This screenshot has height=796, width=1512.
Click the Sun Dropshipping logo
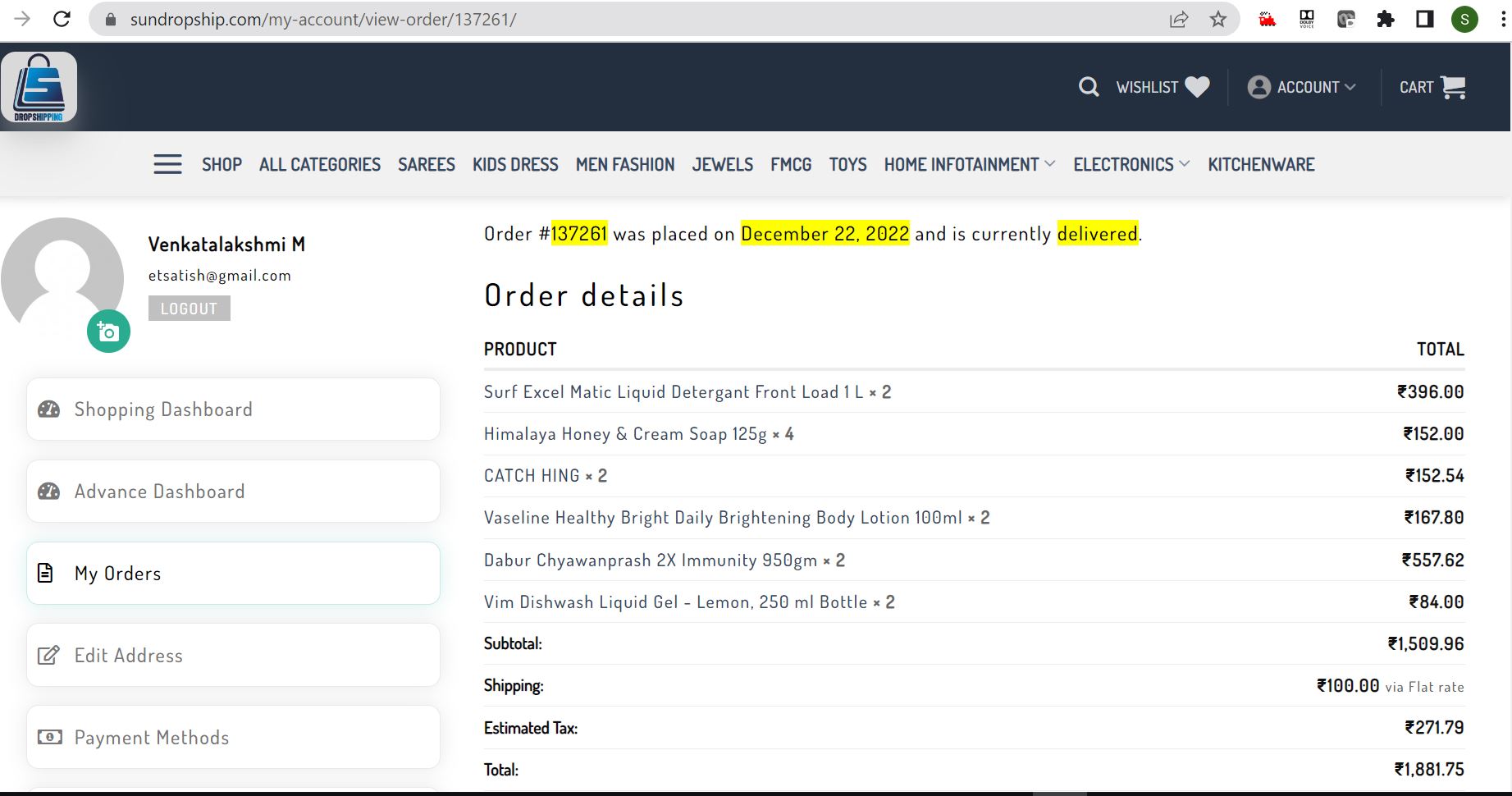[x=39, y=88]
